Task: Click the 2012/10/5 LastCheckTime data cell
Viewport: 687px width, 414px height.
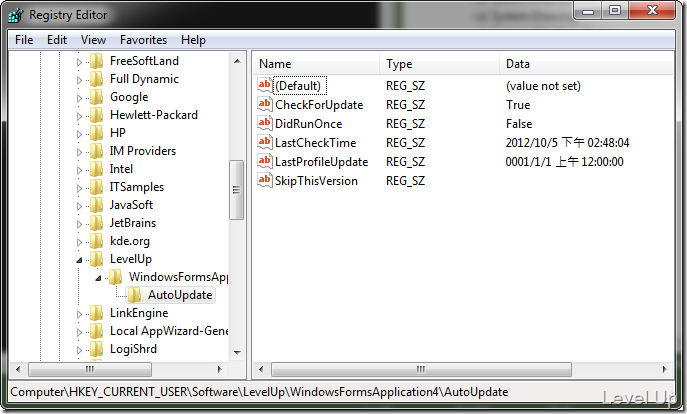Action: (567, 143)
